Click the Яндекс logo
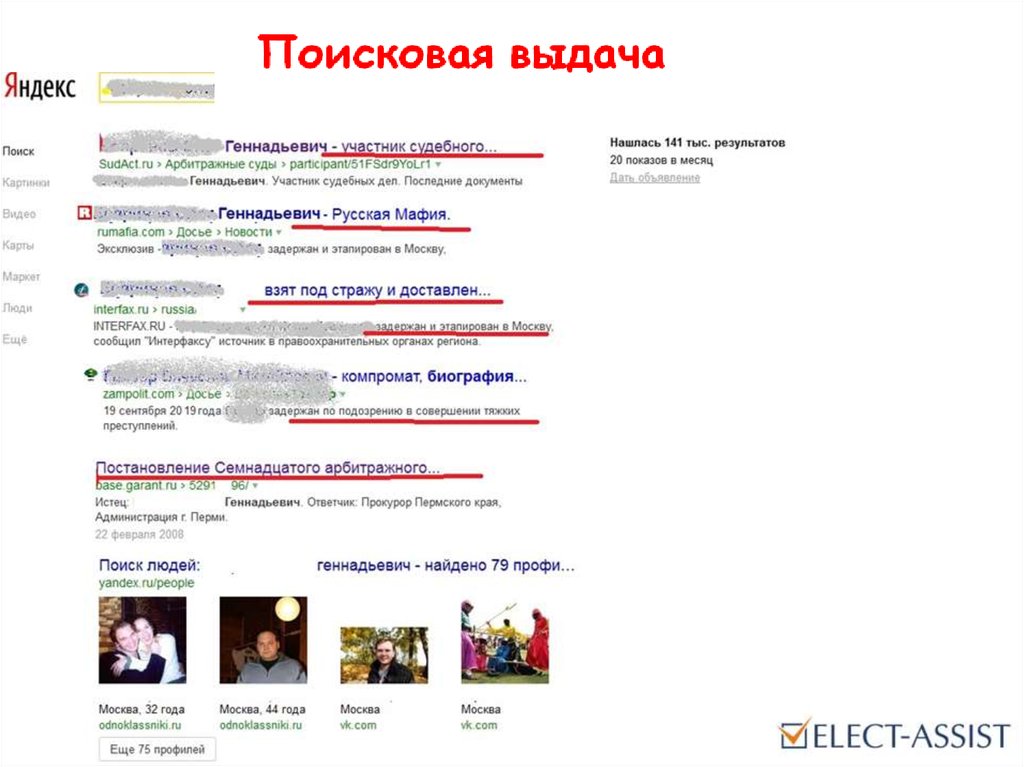The height and width of the screenshot is (767, 1024). click(x=40, y=86)
